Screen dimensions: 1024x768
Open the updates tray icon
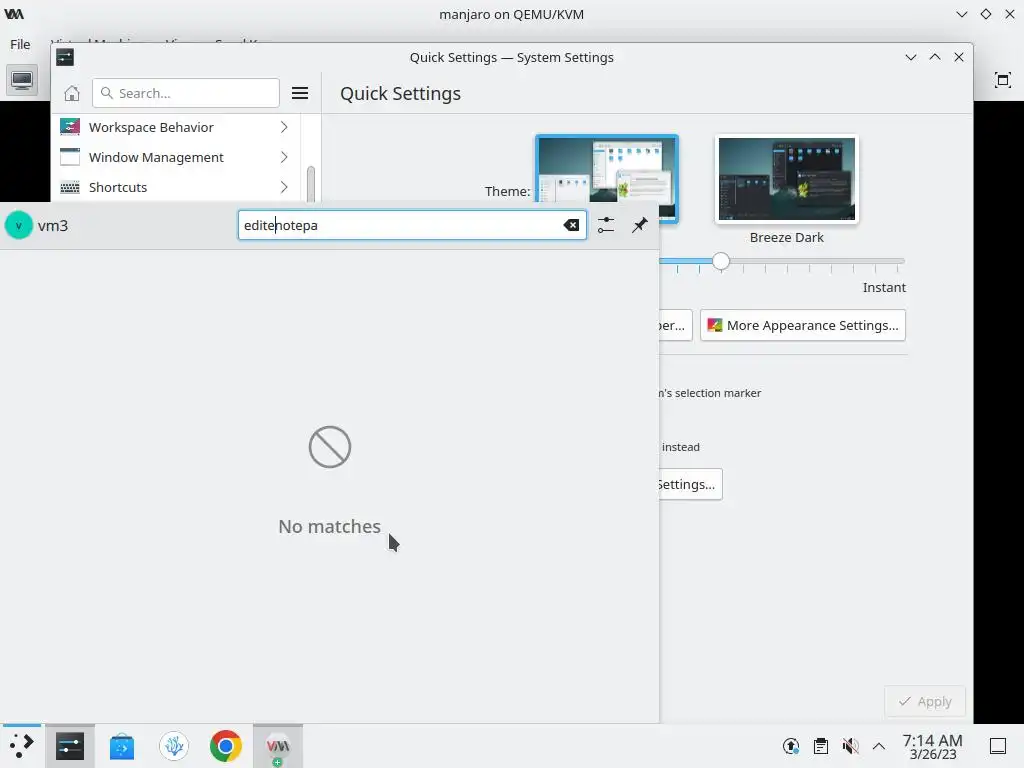(x=791, y=746)
